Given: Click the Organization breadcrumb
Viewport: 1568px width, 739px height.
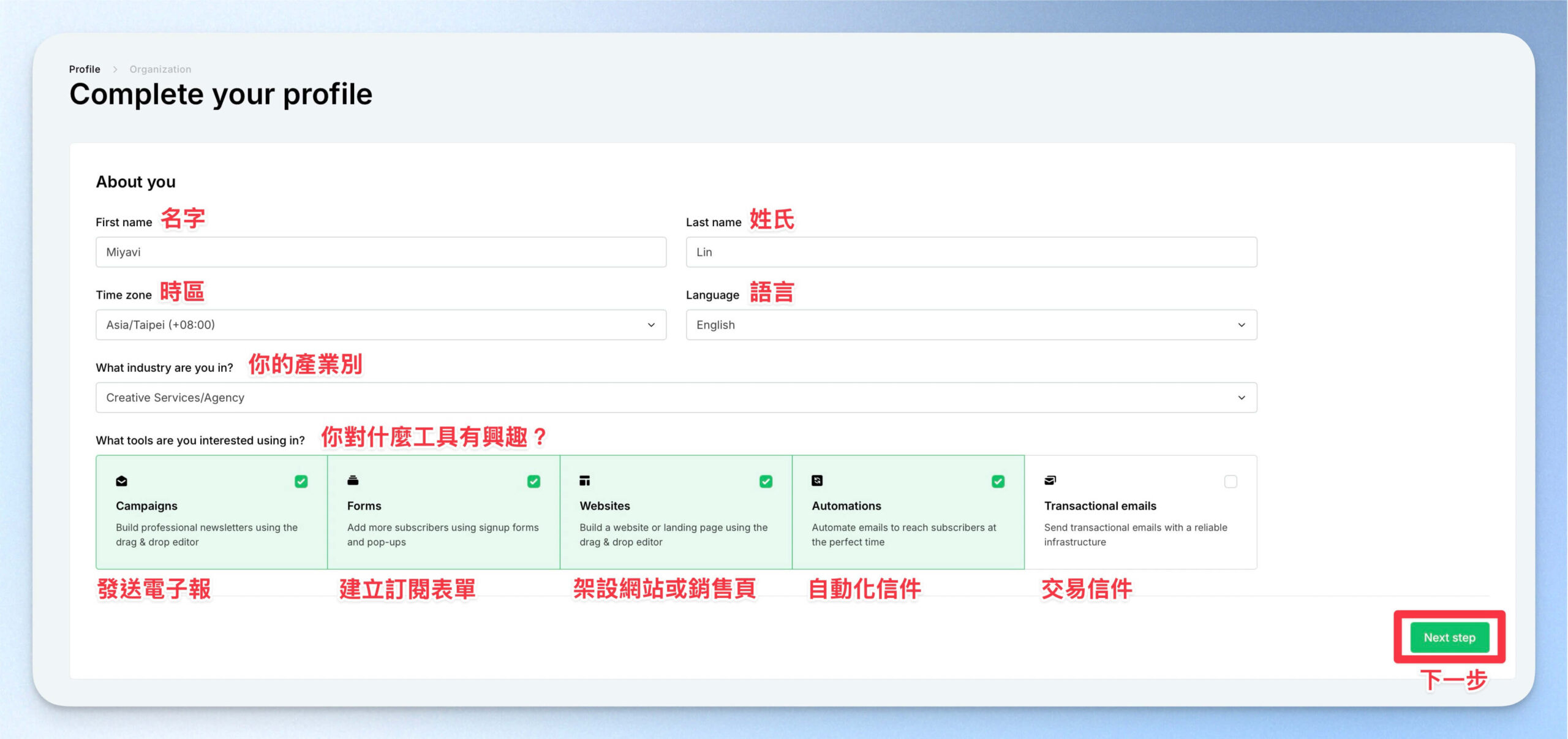Looking at the screenshot, I should [160, 69].
